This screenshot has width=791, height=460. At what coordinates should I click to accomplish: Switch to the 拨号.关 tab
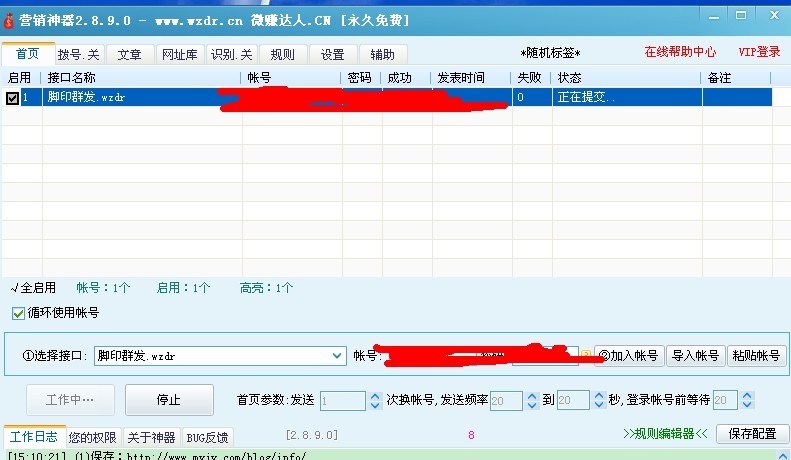(x=79, y=54)
